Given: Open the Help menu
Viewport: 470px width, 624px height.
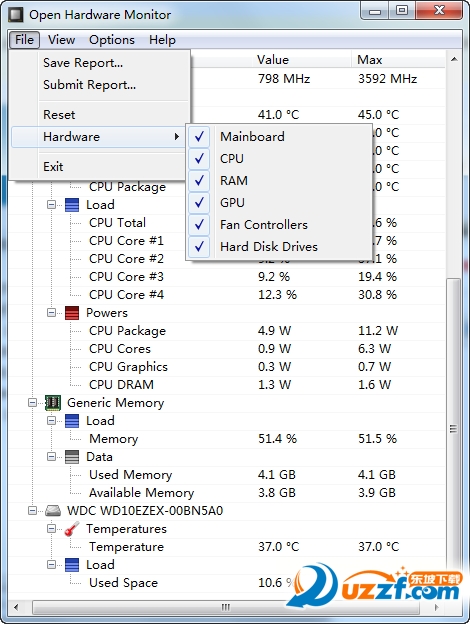Looking at the screenshot, I should [x=162, y=40].
